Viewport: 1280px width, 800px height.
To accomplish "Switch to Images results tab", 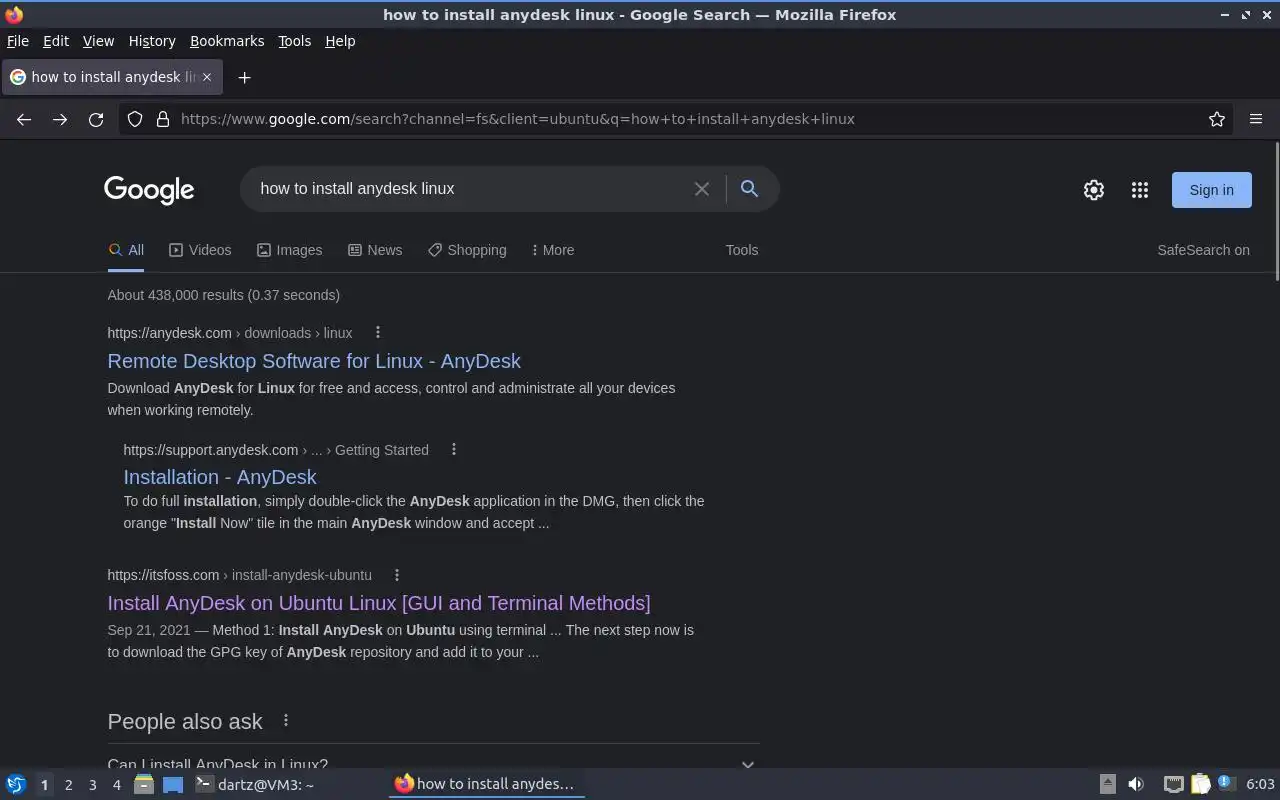I will click(x=289, y=250).
